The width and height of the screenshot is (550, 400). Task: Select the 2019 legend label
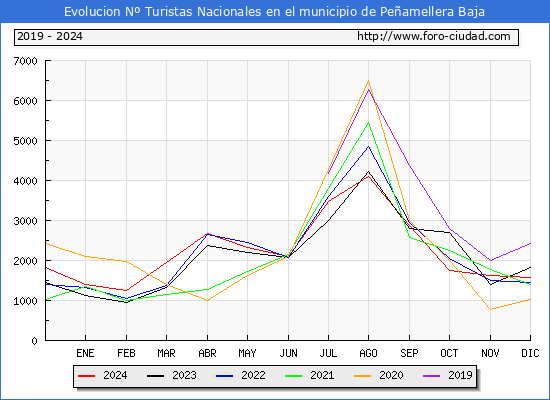point(460,375)
